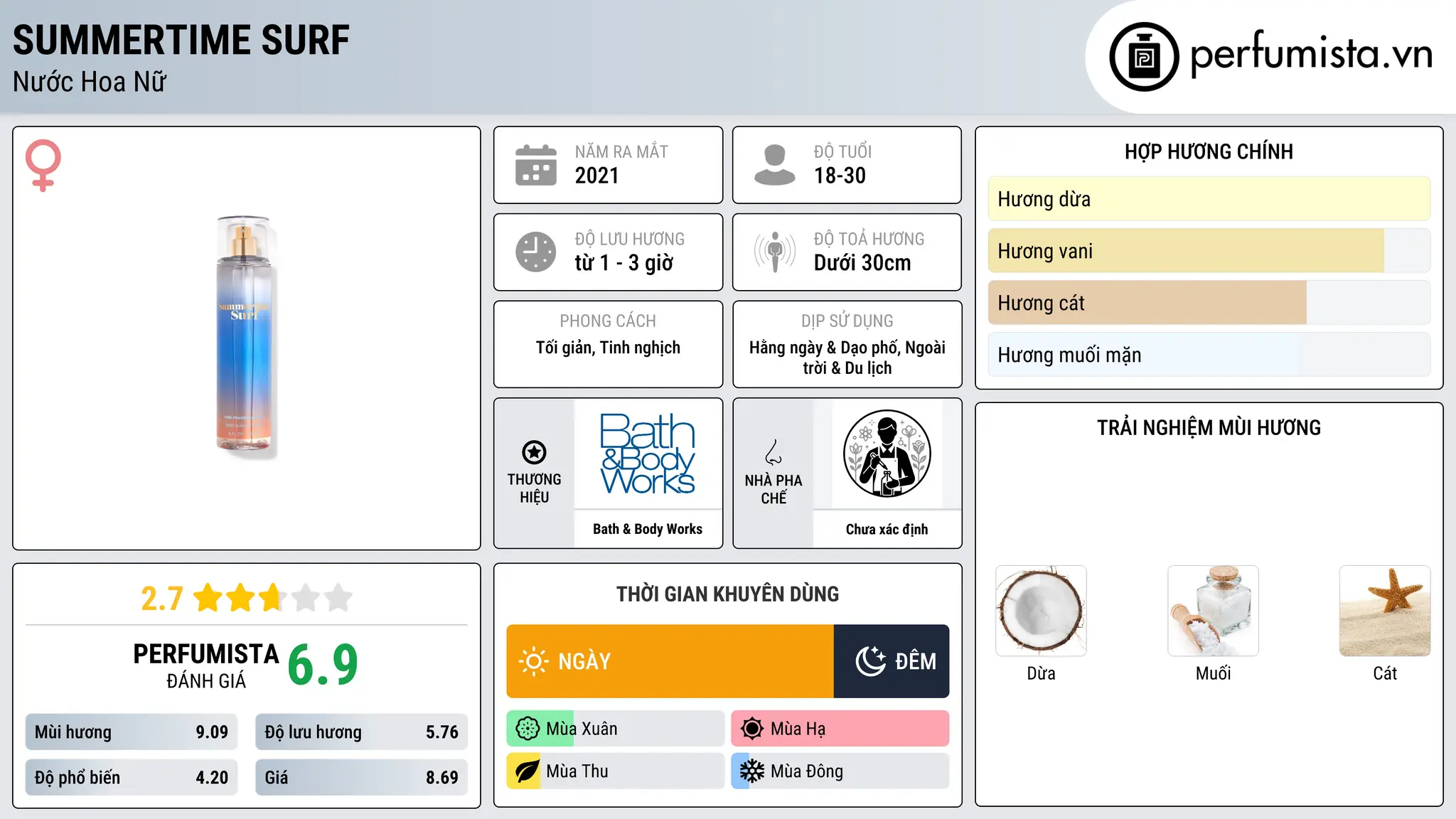Click the Giá 8.69 score bar
This screenshot has height=819, width=1456.
(x=362, y=778)
